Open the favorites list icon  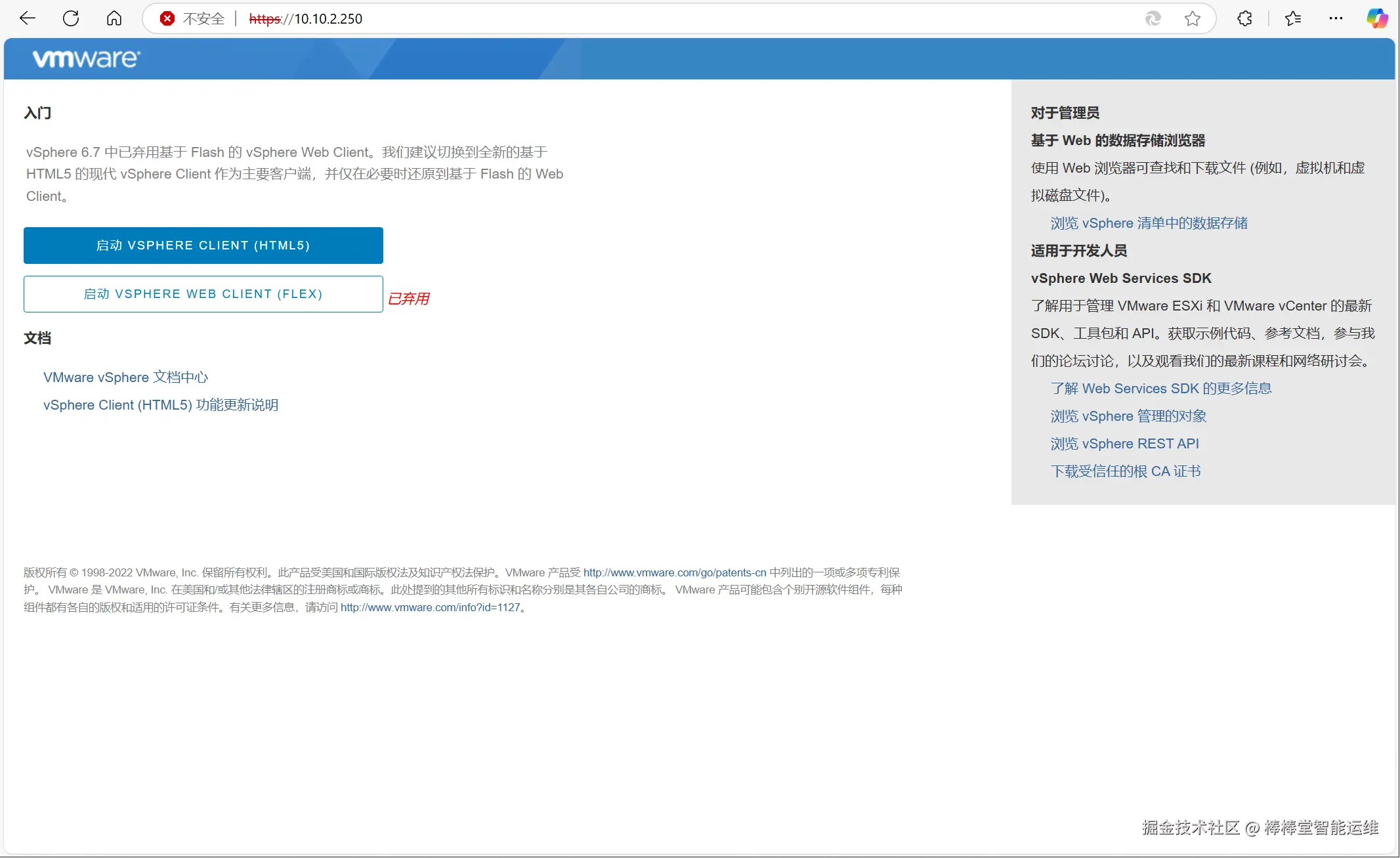pos(1293,18)
